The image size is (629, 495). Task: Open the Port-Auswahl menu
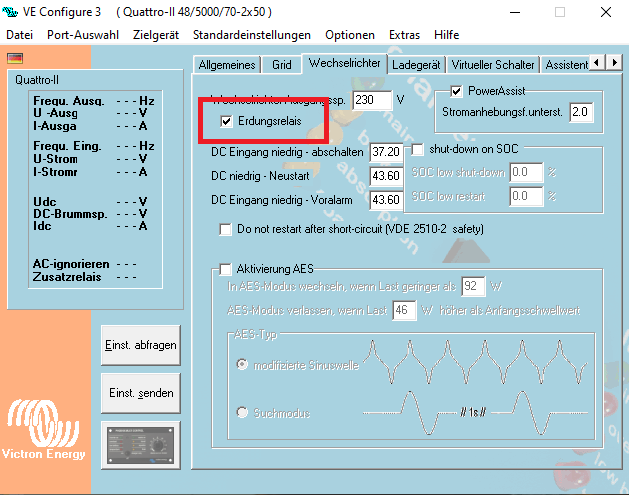click(x=83, y=35)
